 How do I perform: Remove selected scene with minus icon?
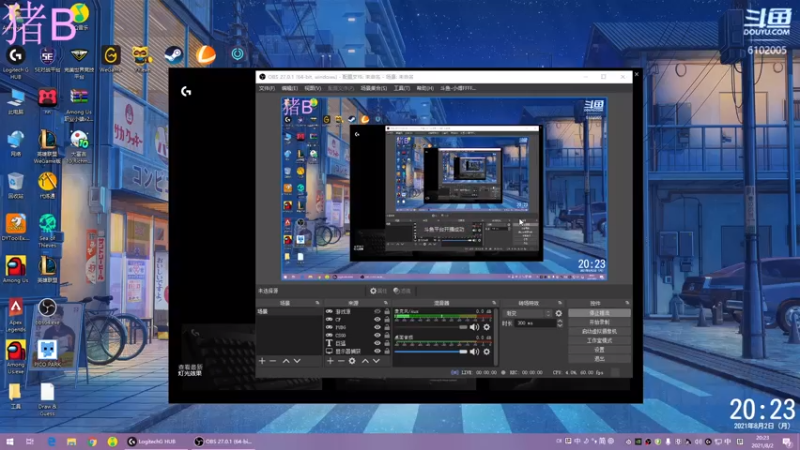pyautogui.click(x=273, y=361)
